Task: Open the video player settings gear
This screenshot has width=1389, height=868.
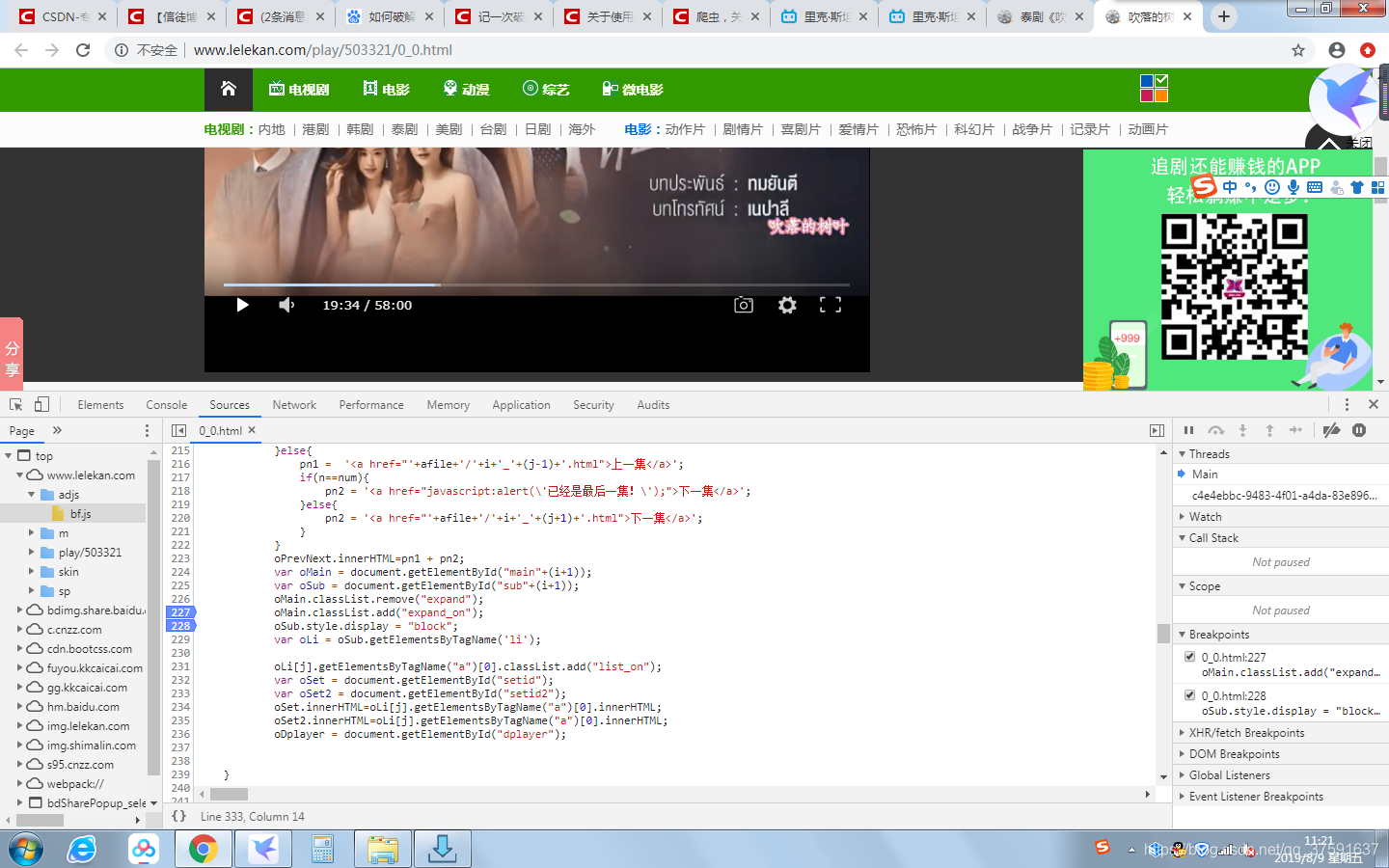Action: tap(787, 305)
